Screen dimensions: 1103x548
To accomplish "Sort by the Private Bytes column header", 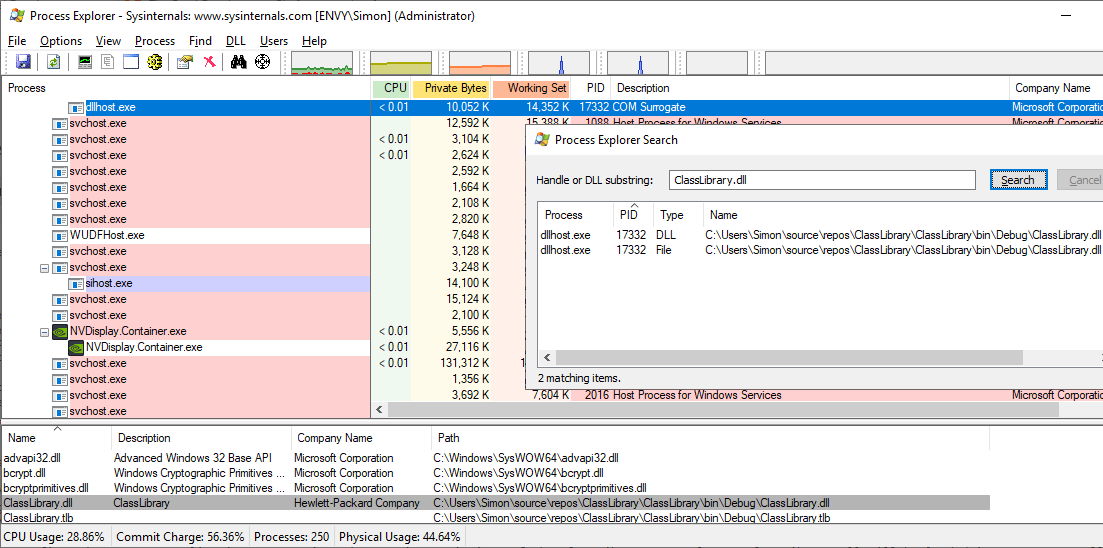I will (452, 88).
